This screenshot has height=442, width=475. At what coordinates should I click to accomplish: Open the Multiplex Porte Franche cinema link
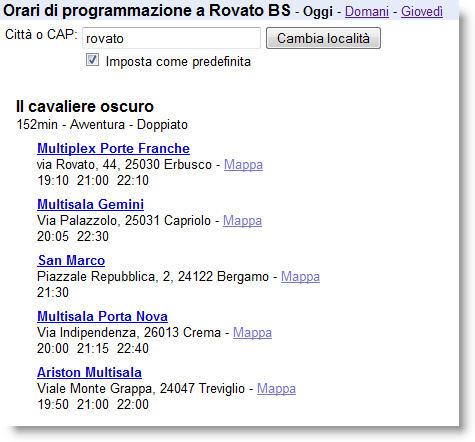[x=113, y=148]
